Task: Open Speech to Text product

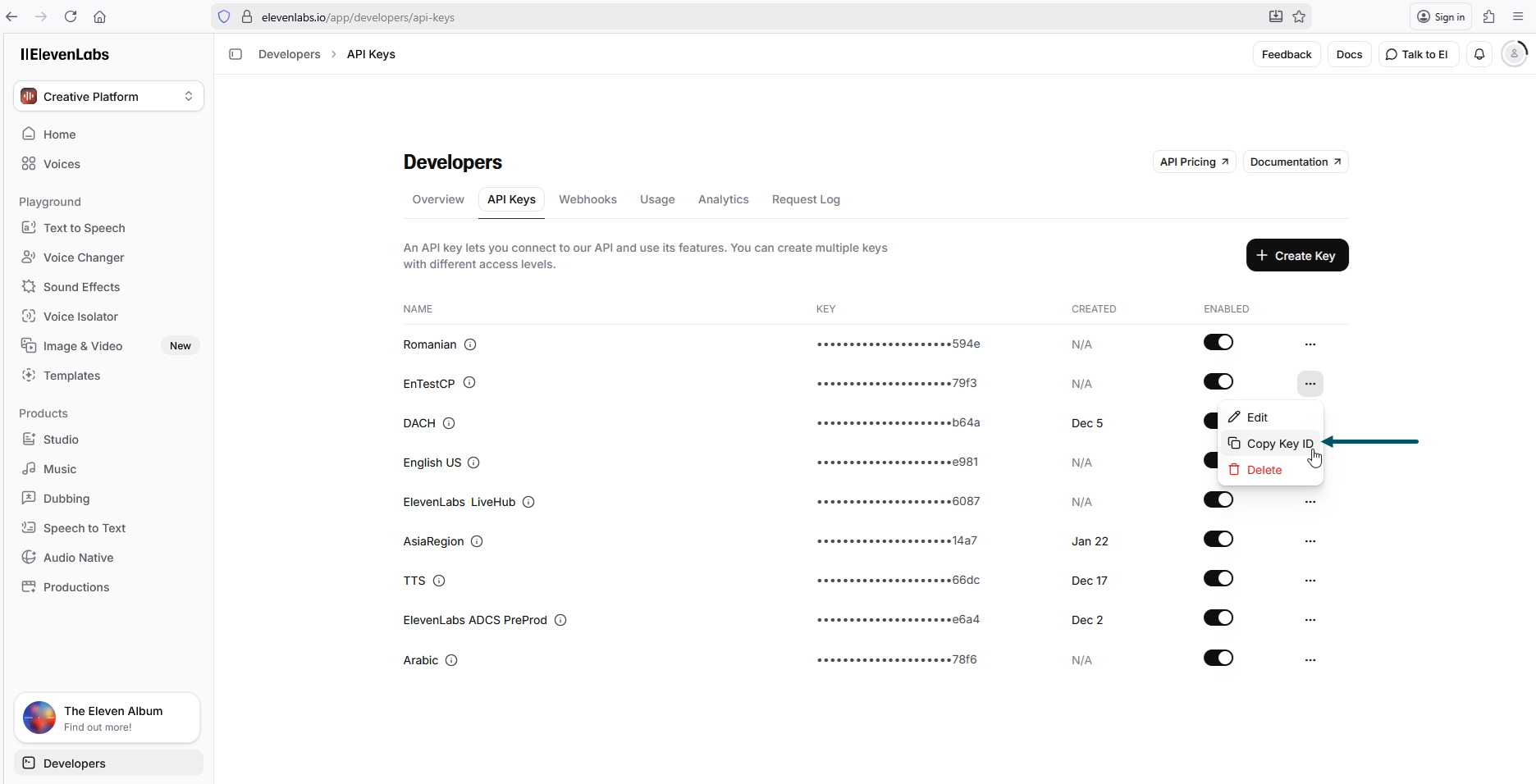Action: 84,528
